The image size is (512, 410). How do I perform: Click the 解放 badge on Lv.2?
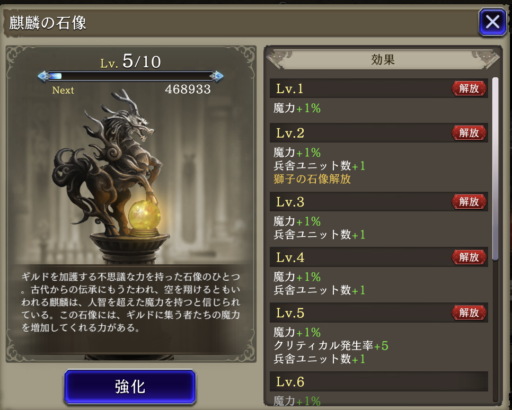pyautogui.click(x=469, y=133)
